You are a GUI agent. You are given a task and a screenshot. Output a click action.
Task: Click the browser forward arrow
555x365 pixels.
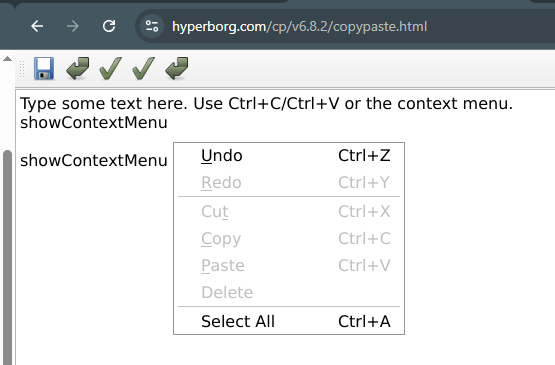(73, 26)
